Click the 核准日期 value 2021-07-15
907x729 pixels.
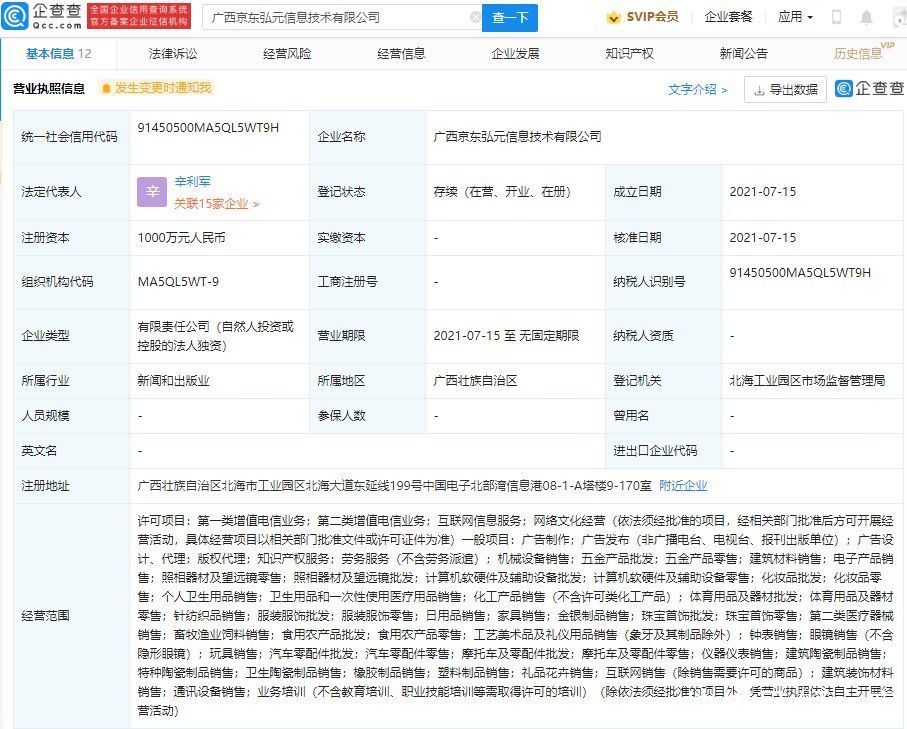(762, 238)
